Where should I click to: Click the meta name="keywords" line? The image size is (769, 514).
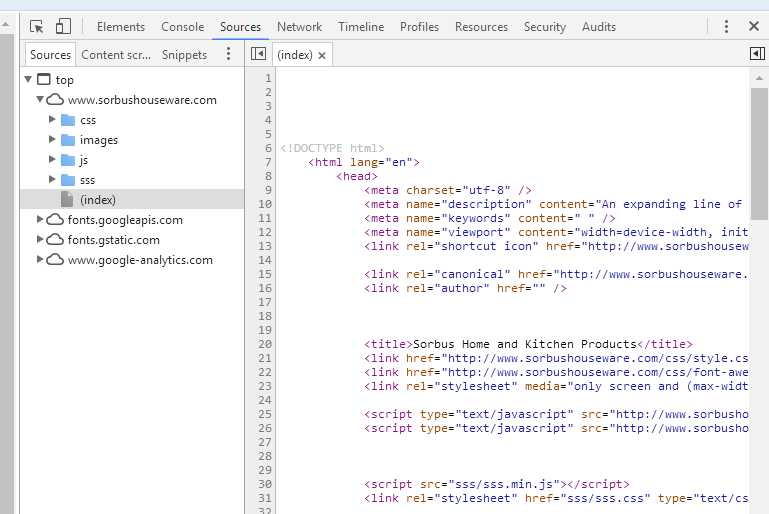click(x=489, y=218)
